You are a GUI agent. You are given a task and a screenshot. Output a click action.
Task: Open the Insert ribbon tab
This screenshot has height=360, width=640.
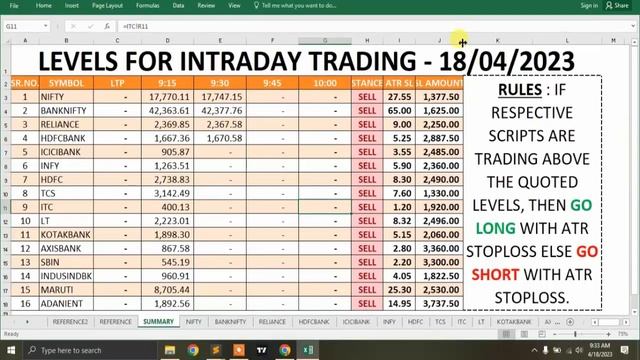coord(72,5)
